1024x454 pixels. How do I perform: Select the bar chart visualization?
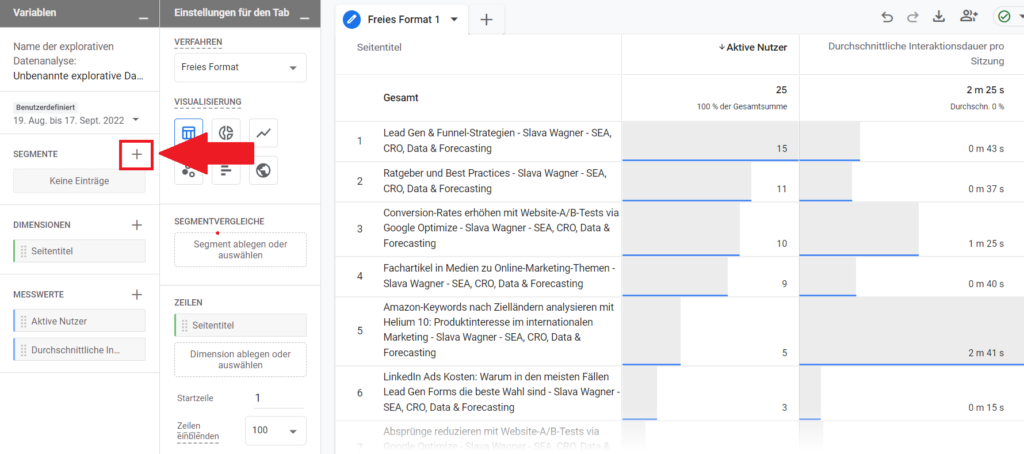[226, 170]
